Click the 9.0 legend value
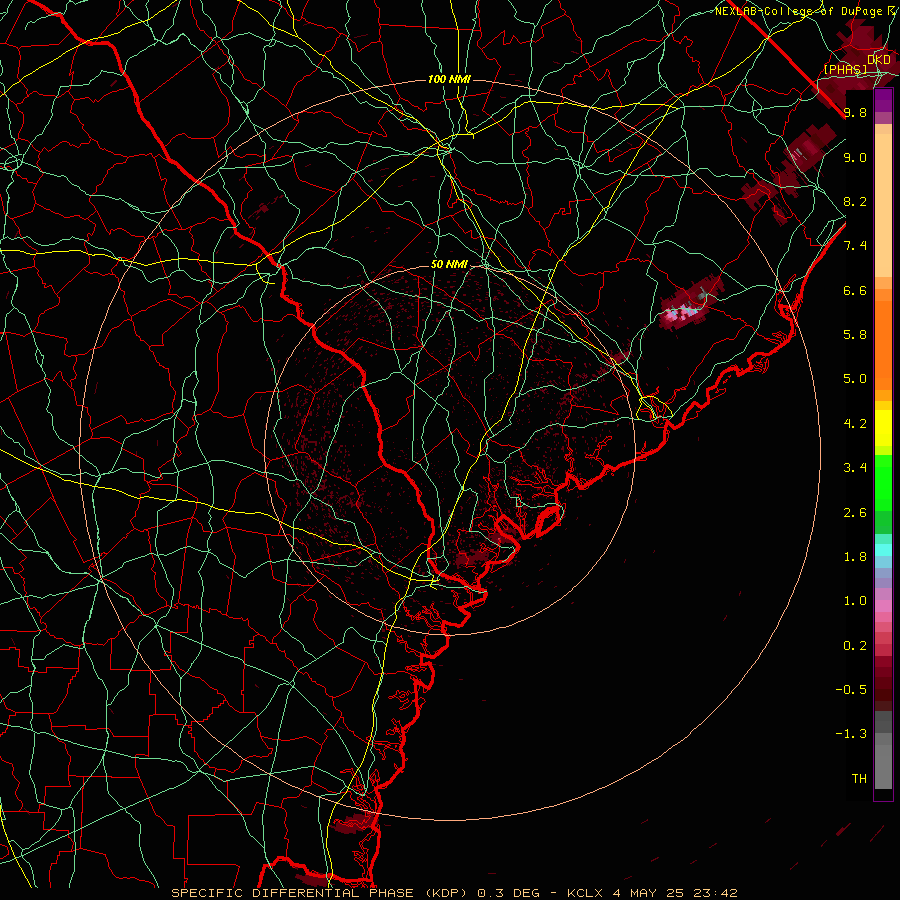 pos(855,157)
